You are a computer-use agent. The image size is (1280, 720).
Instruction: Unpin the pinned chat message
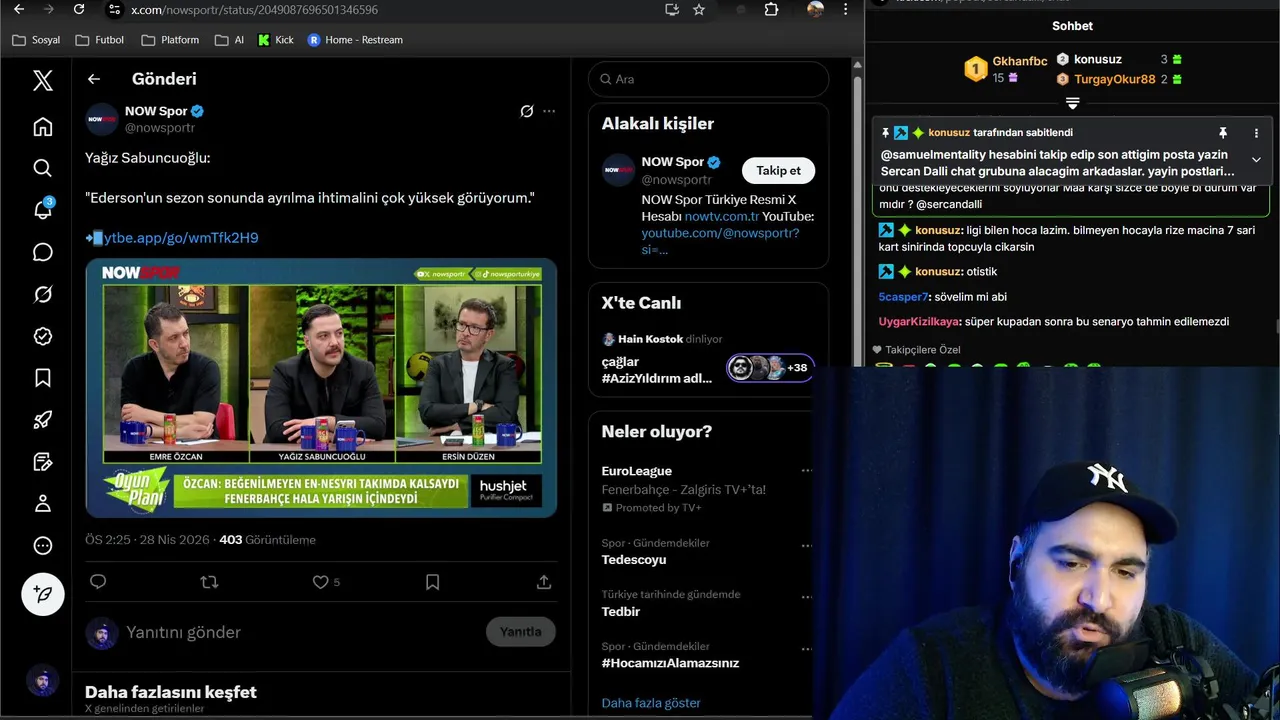[1222, 132]
